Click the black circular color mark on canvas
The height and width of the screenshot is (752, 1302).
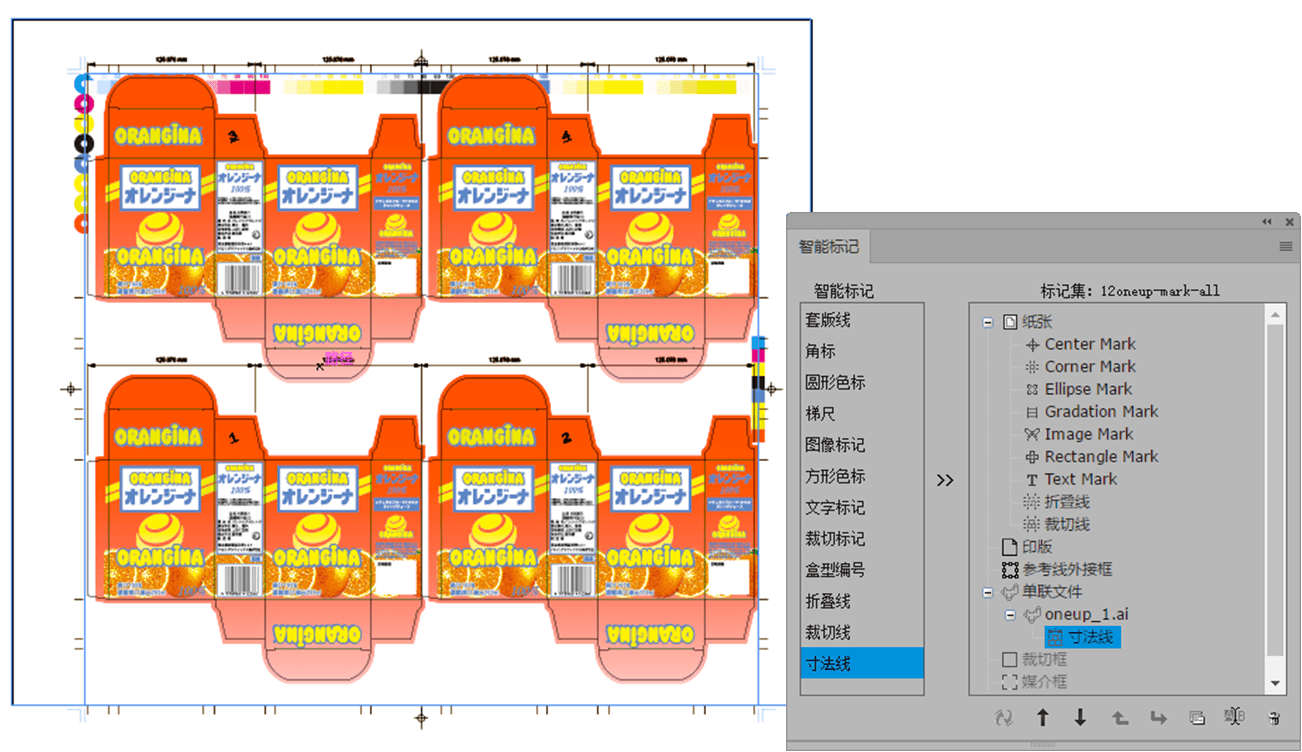click(x=84, y=143)
